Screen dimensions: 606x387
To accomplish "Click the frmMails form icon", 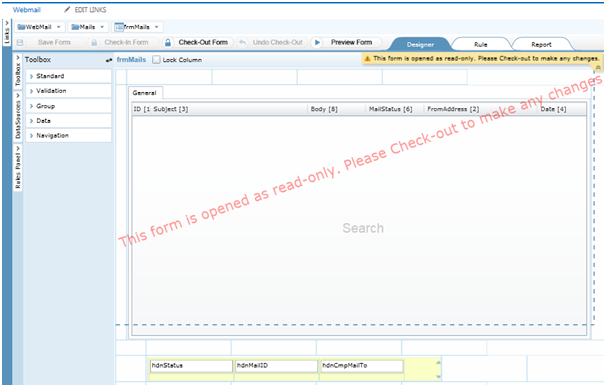I will click(119, 27).
